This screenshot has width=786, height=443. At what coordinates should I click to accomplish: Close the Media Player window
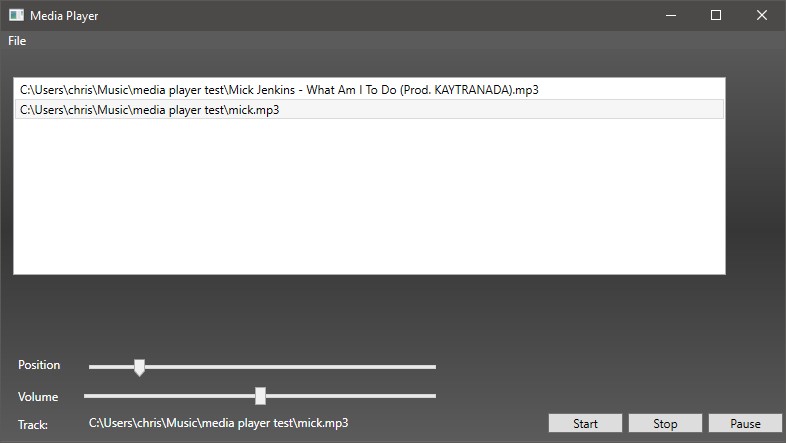click(x=762, y=16)
